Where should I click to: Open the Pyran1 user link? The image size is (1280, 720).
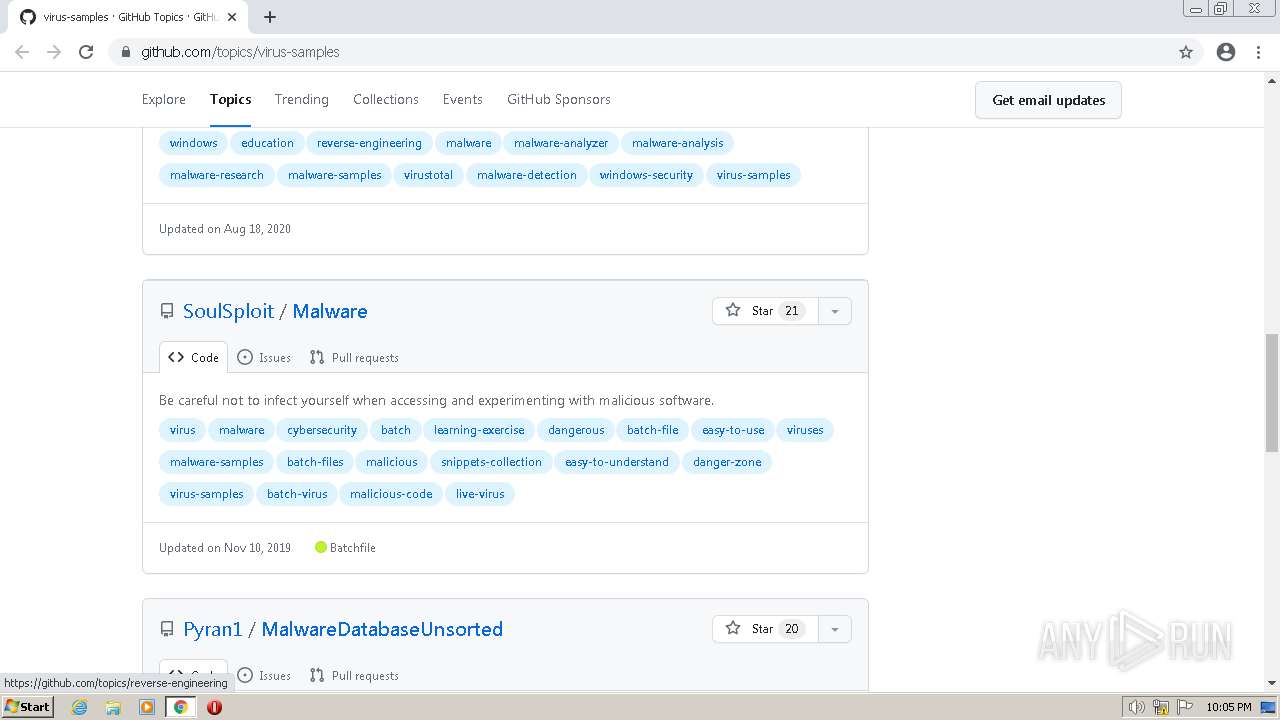click(213, 629)
